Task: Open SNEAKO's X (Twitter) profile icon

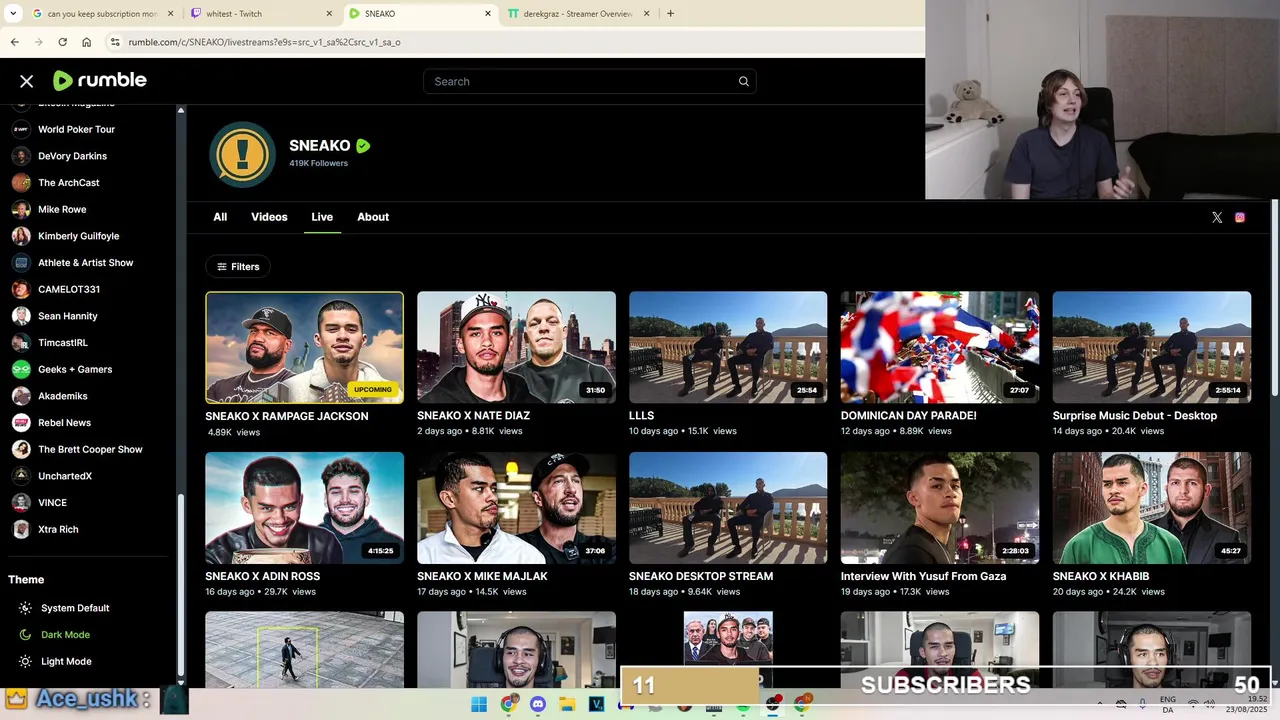Action: (1217, 217)
